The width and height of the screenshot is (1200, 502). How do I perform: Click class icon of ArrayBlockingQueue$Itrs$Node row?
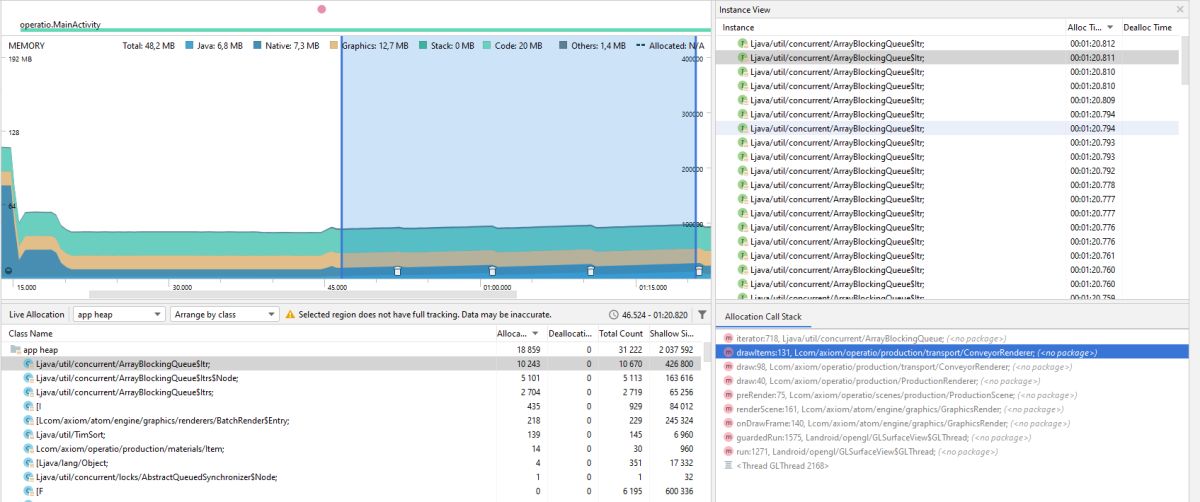point(28,377)
